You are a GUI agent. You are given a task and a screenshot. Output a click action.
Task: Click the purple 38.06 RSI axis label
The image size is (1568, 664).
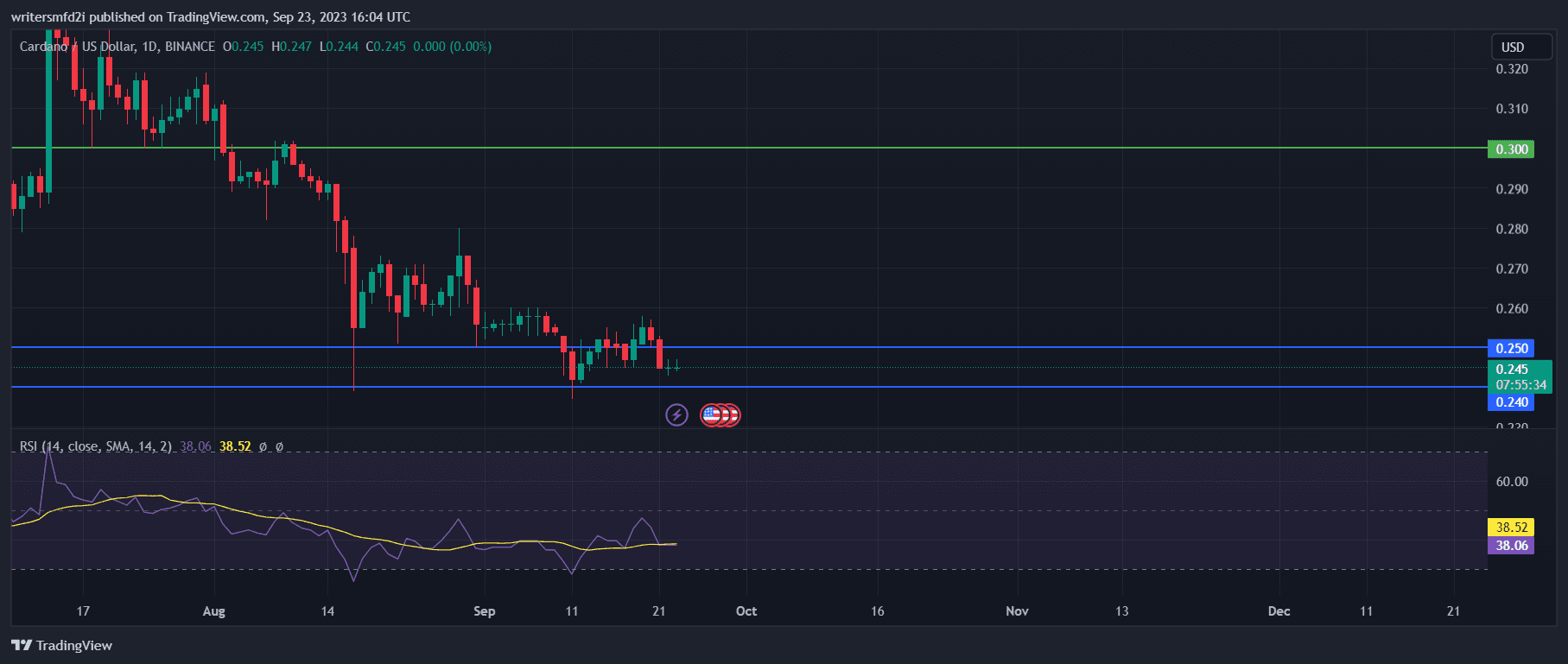click(1510, 546)
